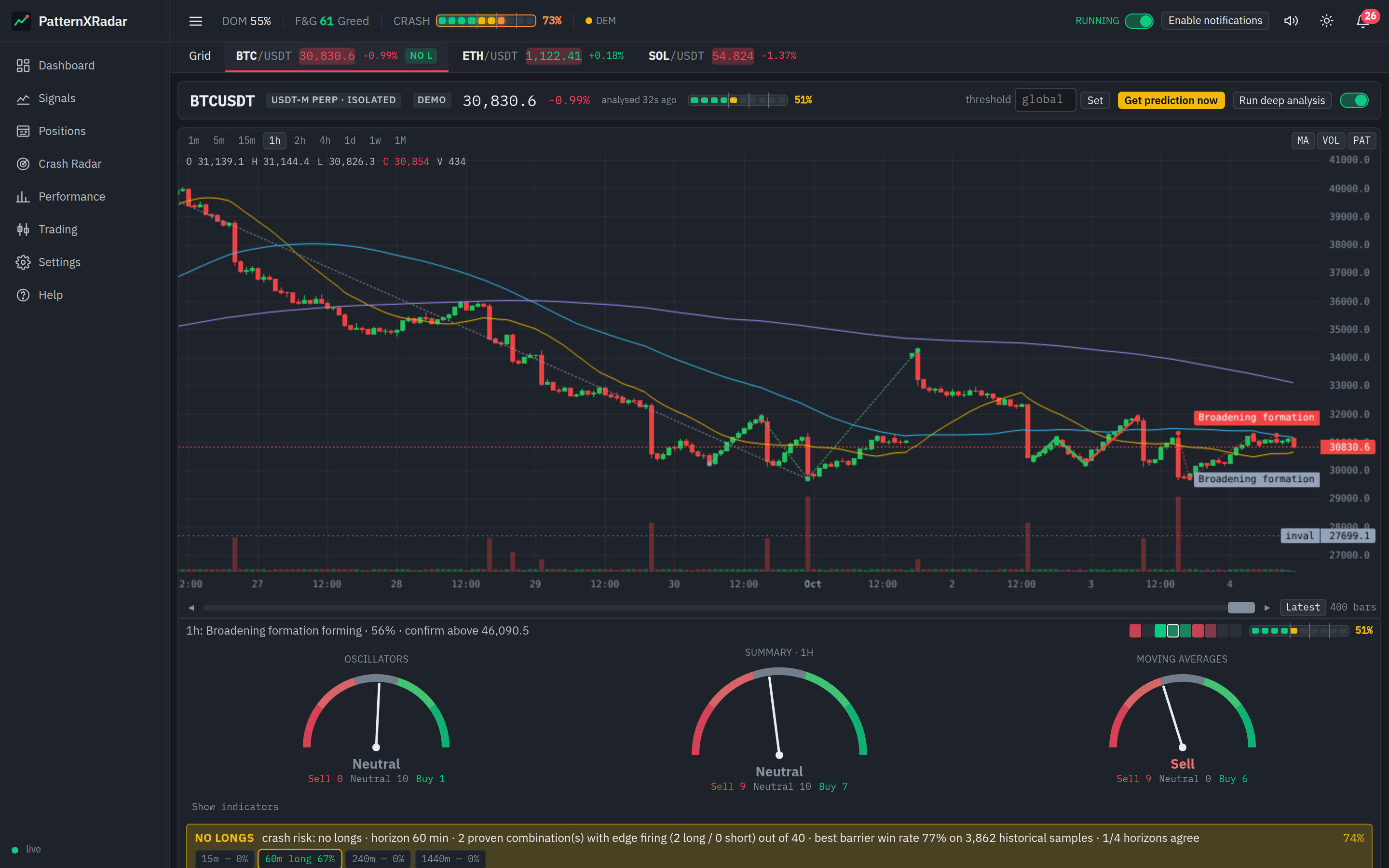Open Settings in the sidebar

(x=84, y=262)
